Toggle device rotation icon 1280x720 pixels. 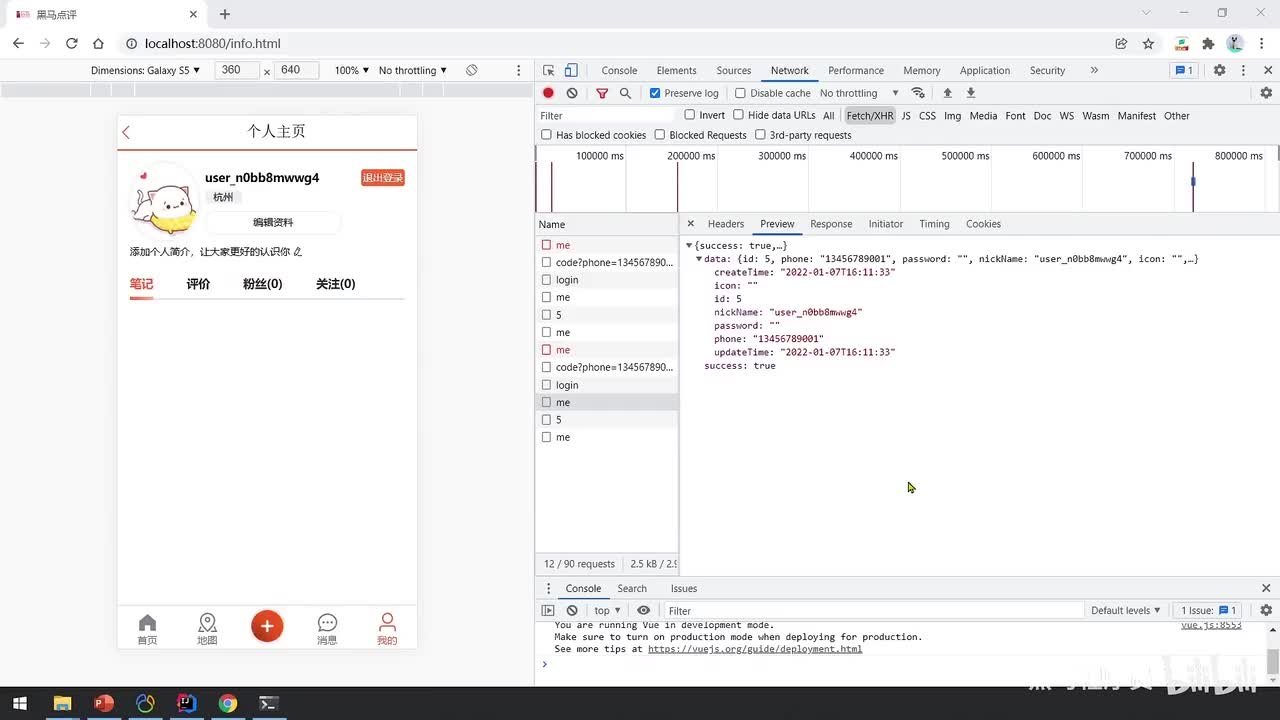click(472, 70)
